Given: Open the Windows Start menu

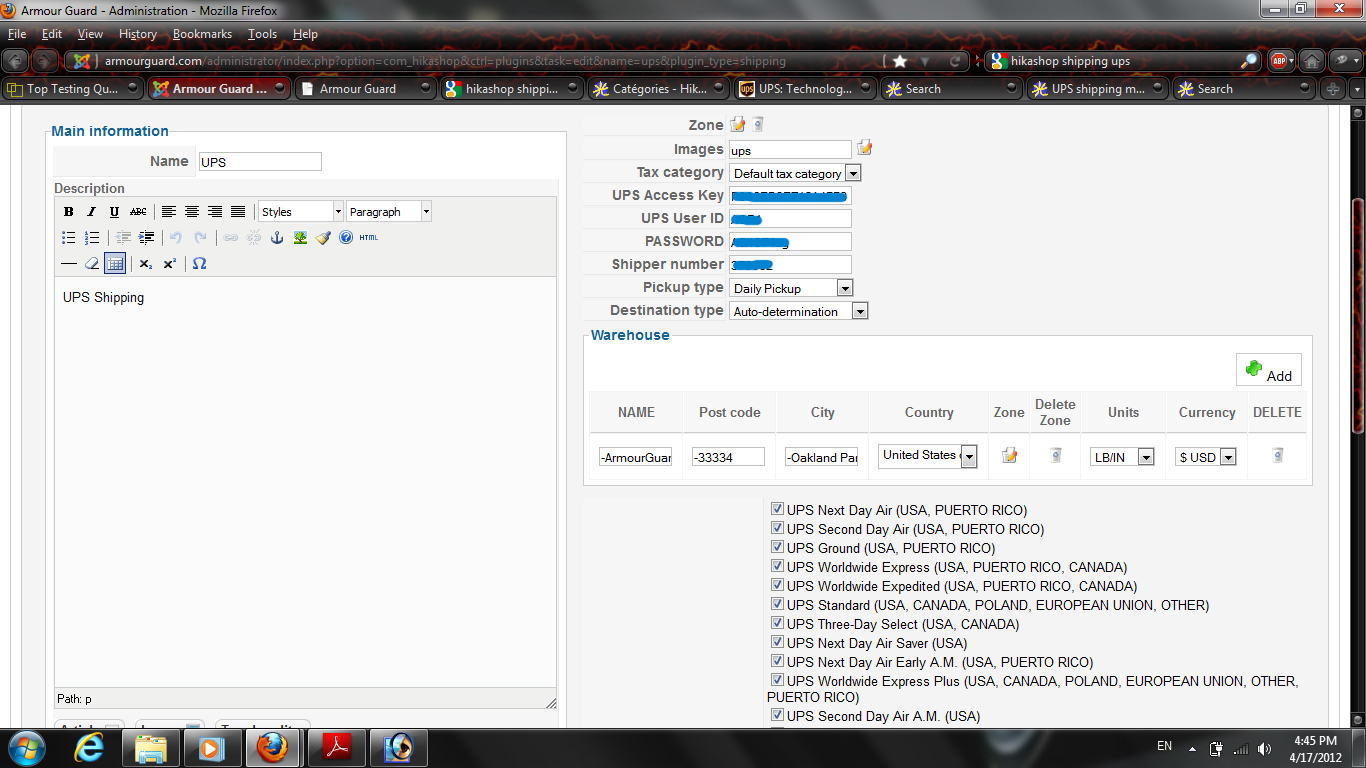Looking at the screenshot, I should 25,748.
